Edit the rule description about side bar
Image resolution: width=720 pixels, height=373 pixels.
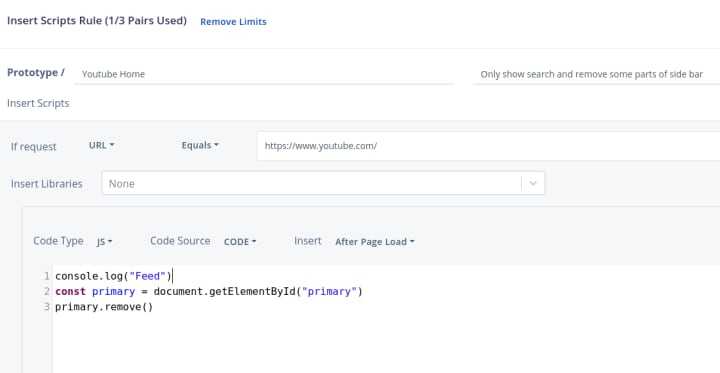596,74
